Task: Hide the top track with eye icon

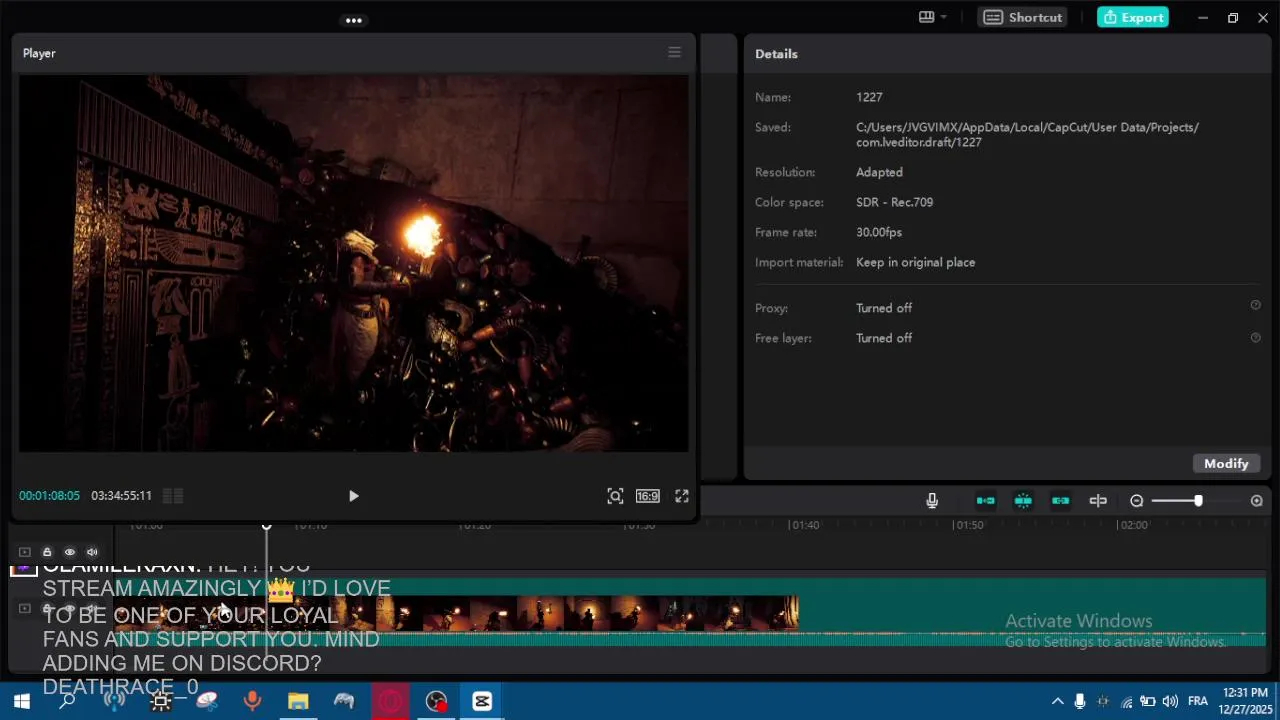Action: [x=70, y=552]
